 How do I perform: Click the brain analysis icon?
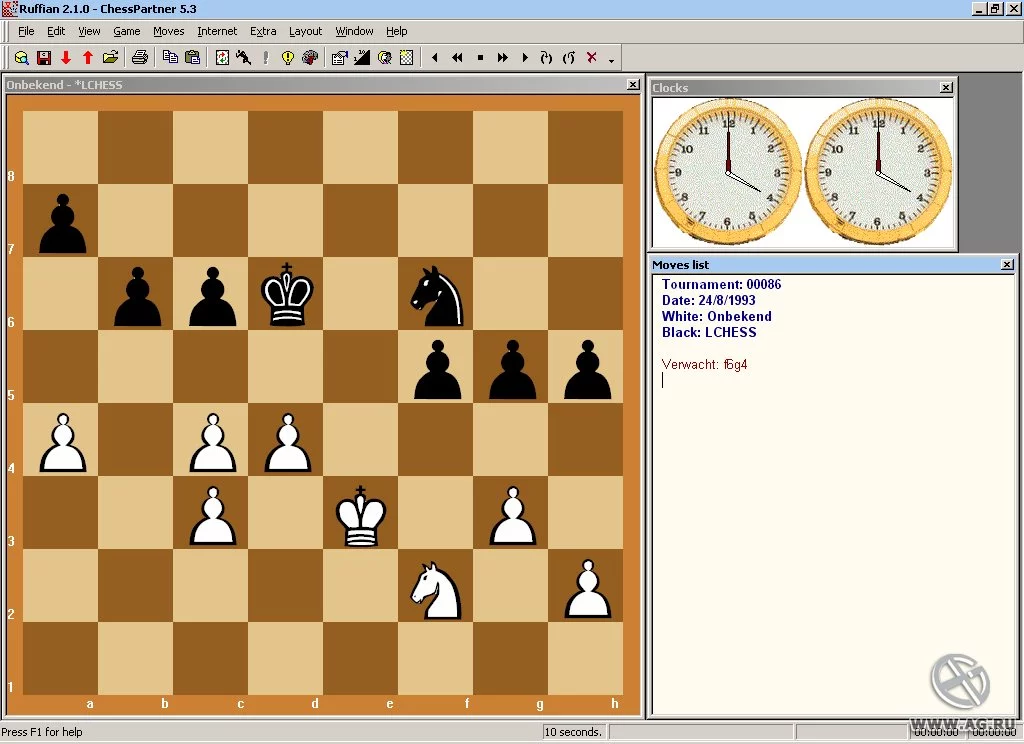[x=310, y=57]
